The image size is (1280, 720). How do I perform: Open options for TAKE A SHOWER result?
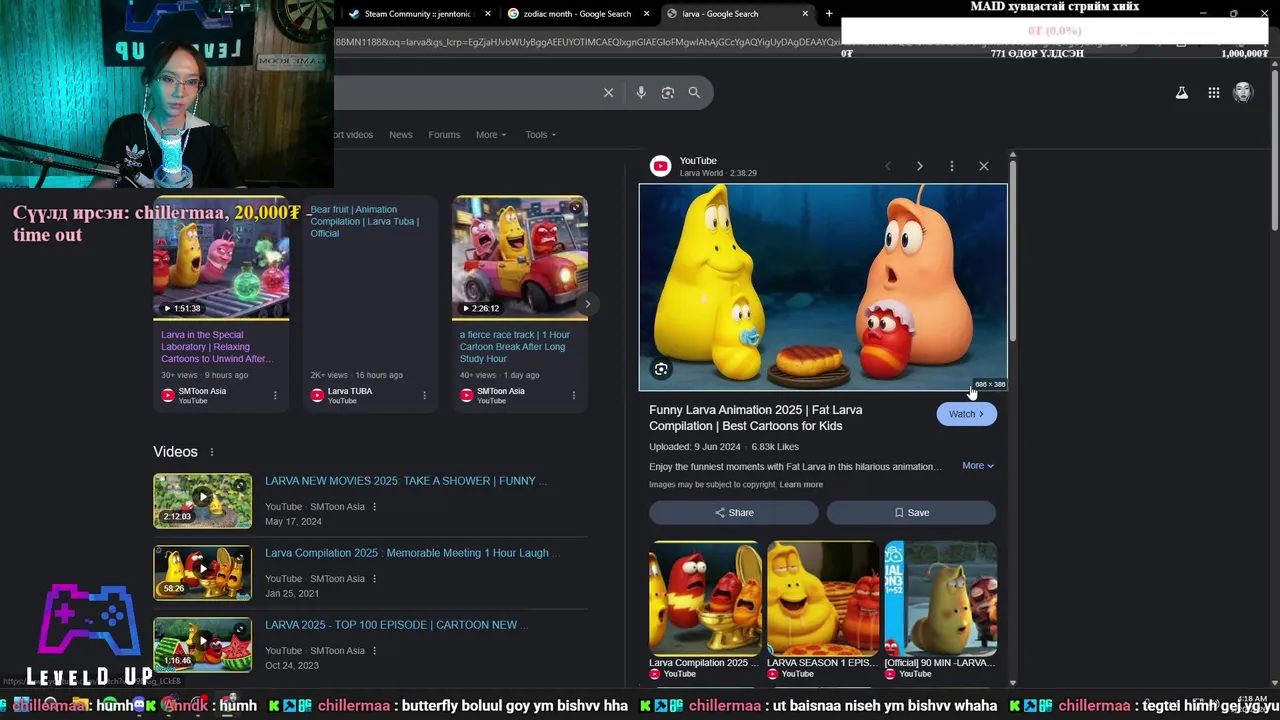375,507
